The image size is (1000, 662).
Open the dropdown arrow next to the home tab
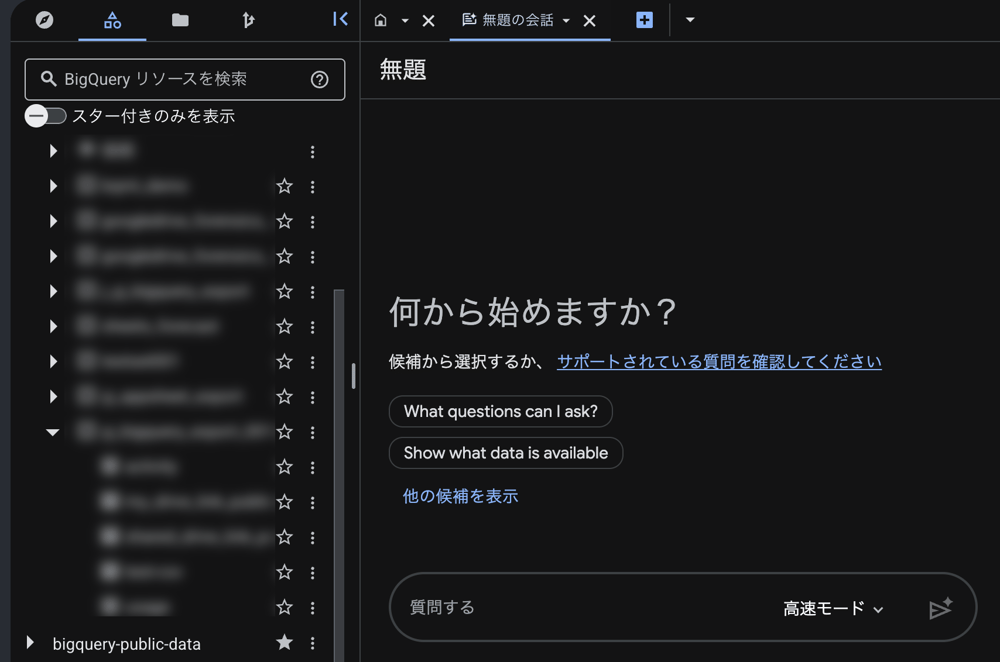[x=405, y=20]
